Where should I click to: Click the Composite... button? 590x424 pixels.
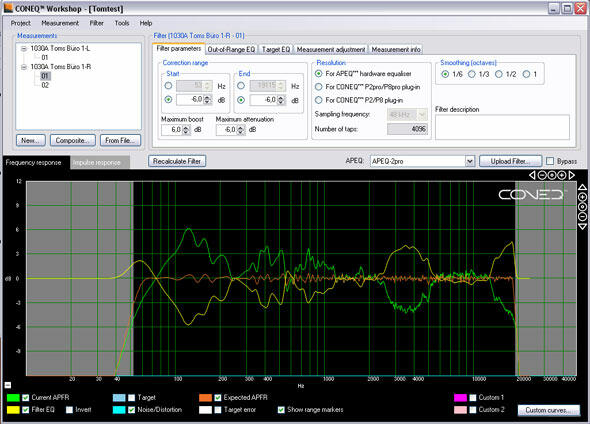pos(73,140)
